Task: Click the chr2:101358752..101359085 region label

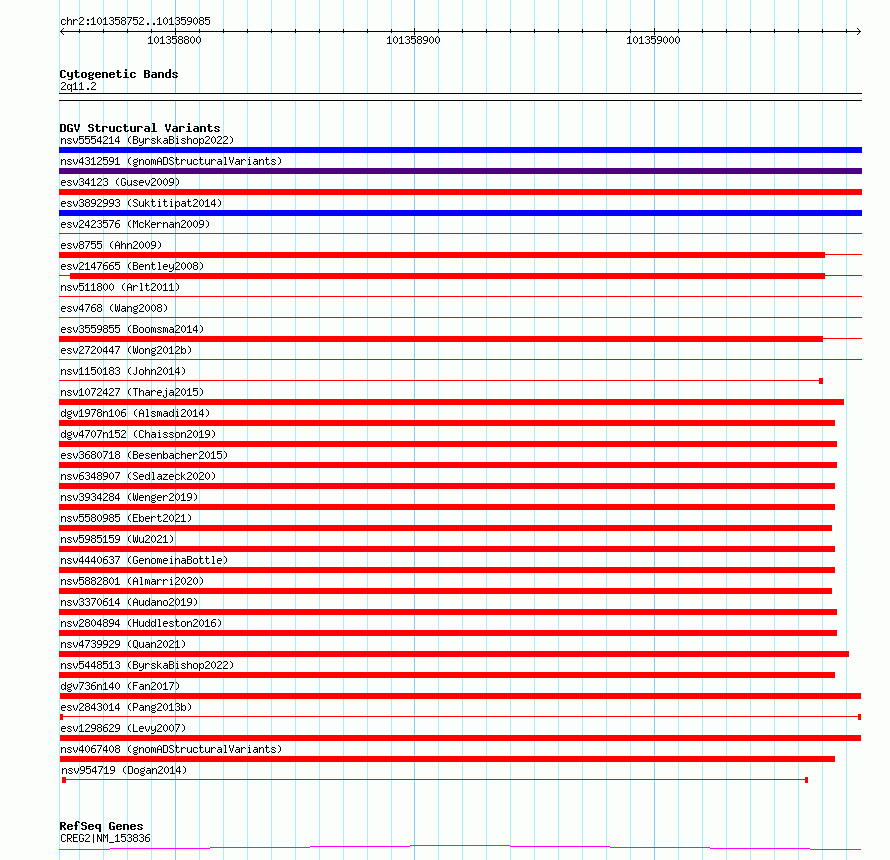Action: click(135, 21)
